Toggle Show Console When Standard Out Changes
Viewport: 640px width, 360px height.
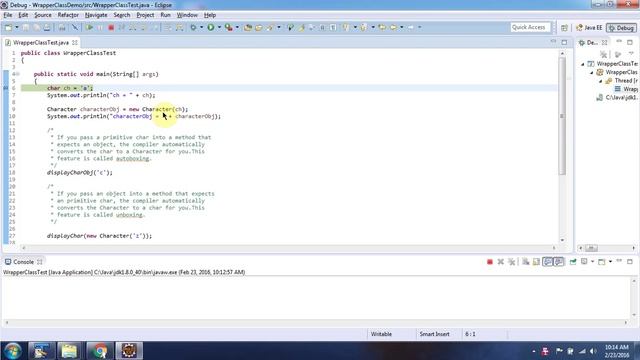[548, 262]
